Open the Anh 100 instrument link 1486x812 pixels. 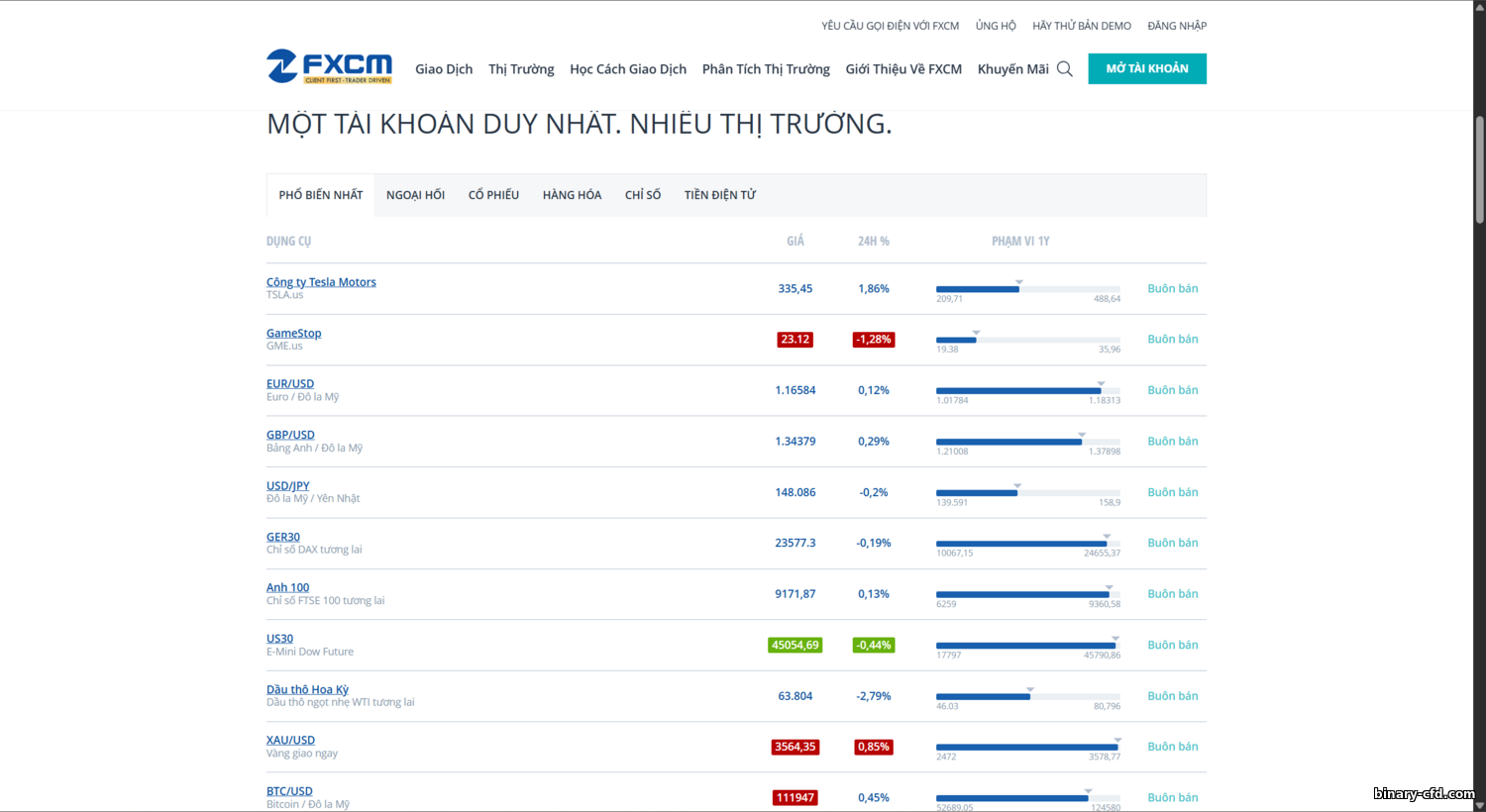point(287,587)
